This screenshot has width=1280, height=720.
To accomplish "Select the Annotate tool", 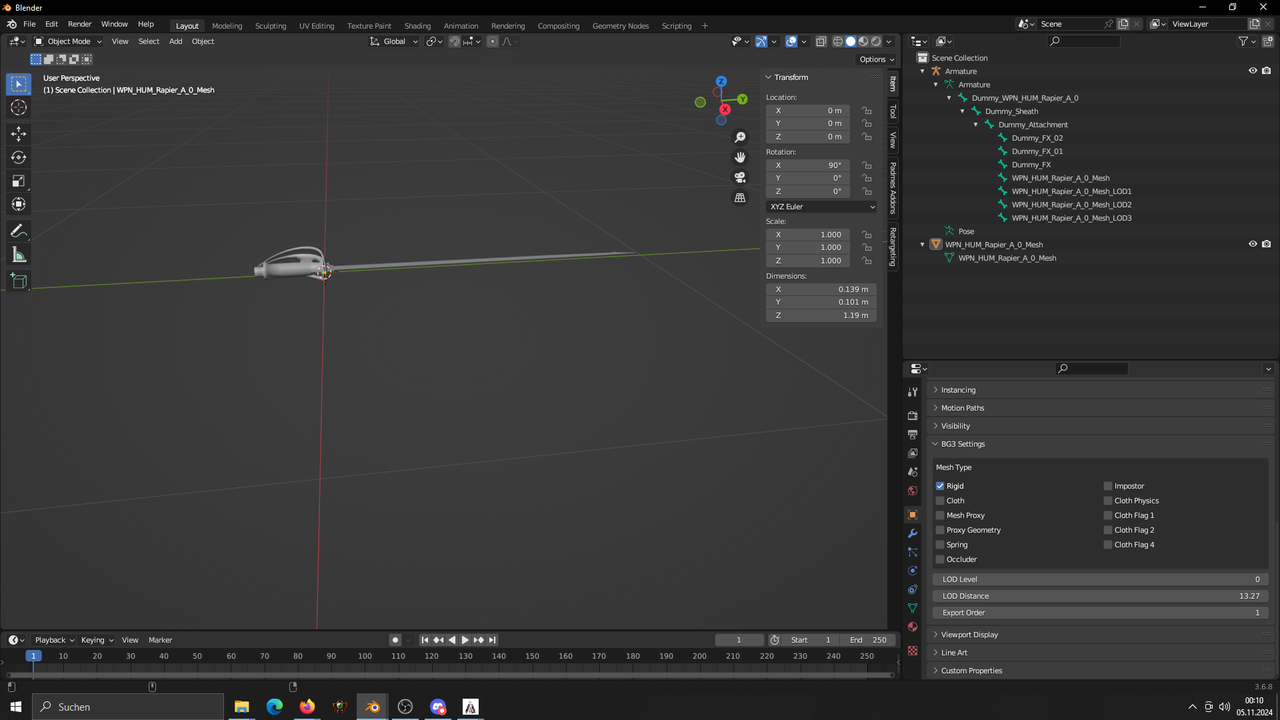I will click(x=18, y=231).
